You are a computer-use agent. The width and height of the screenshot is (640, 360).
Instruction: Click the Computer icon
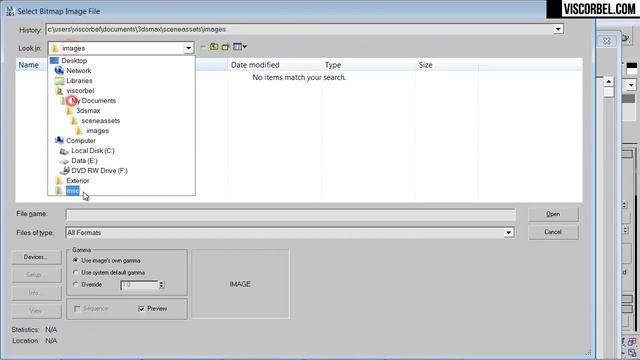(60, 140)
